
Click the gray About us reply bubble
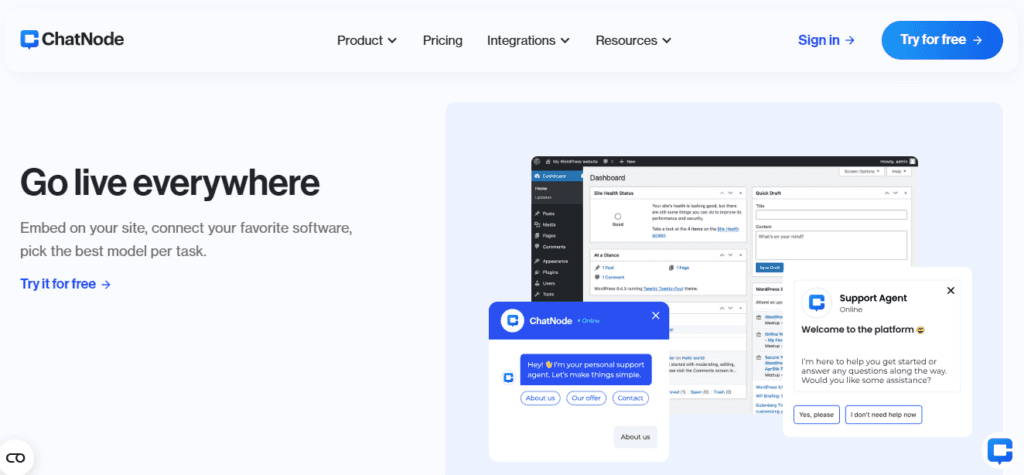pyautogui.click(x=635, y=436)
